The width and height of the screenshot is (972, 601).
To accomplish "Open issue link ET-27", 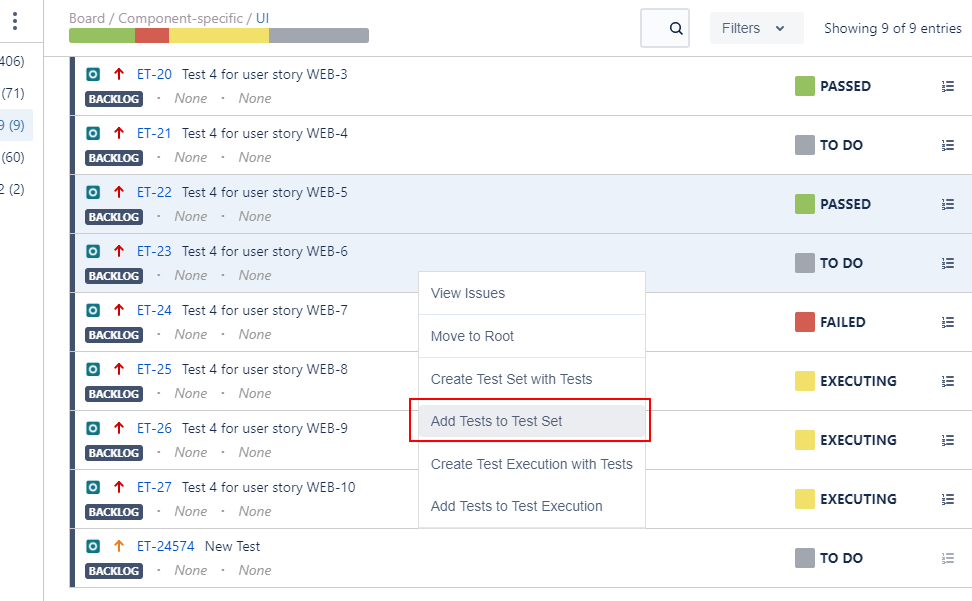I will [154, 487].
